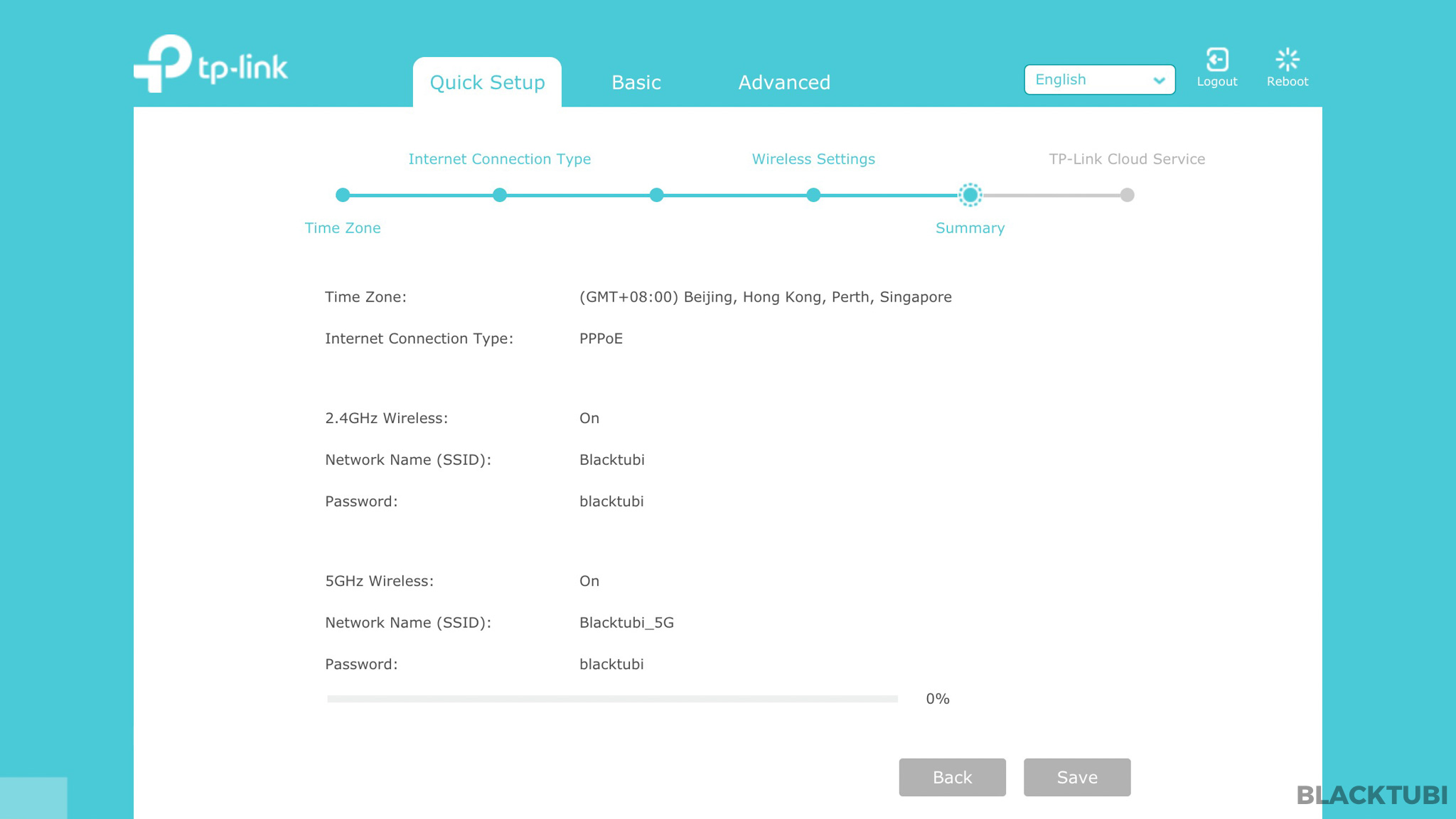1456x819 pixels.
Task: Click the Wireless Settings step dot
Action: click(x=813, y=195)
